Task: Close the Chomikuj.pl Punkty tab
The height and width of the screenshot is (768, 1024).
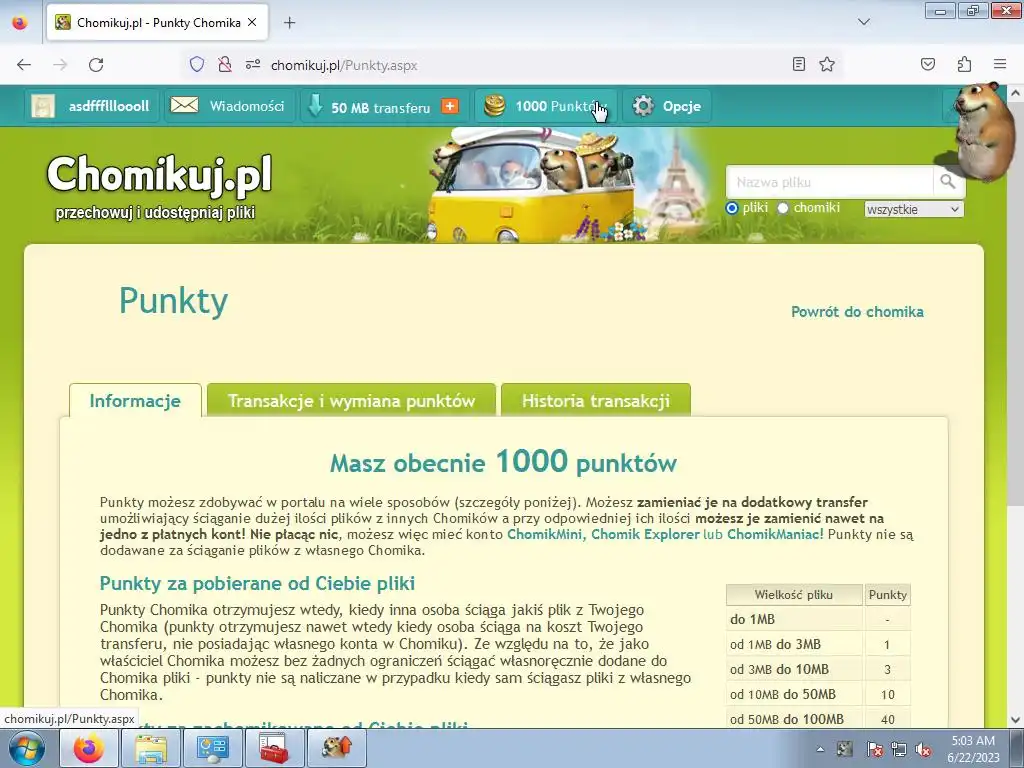Action: point(252,22)
